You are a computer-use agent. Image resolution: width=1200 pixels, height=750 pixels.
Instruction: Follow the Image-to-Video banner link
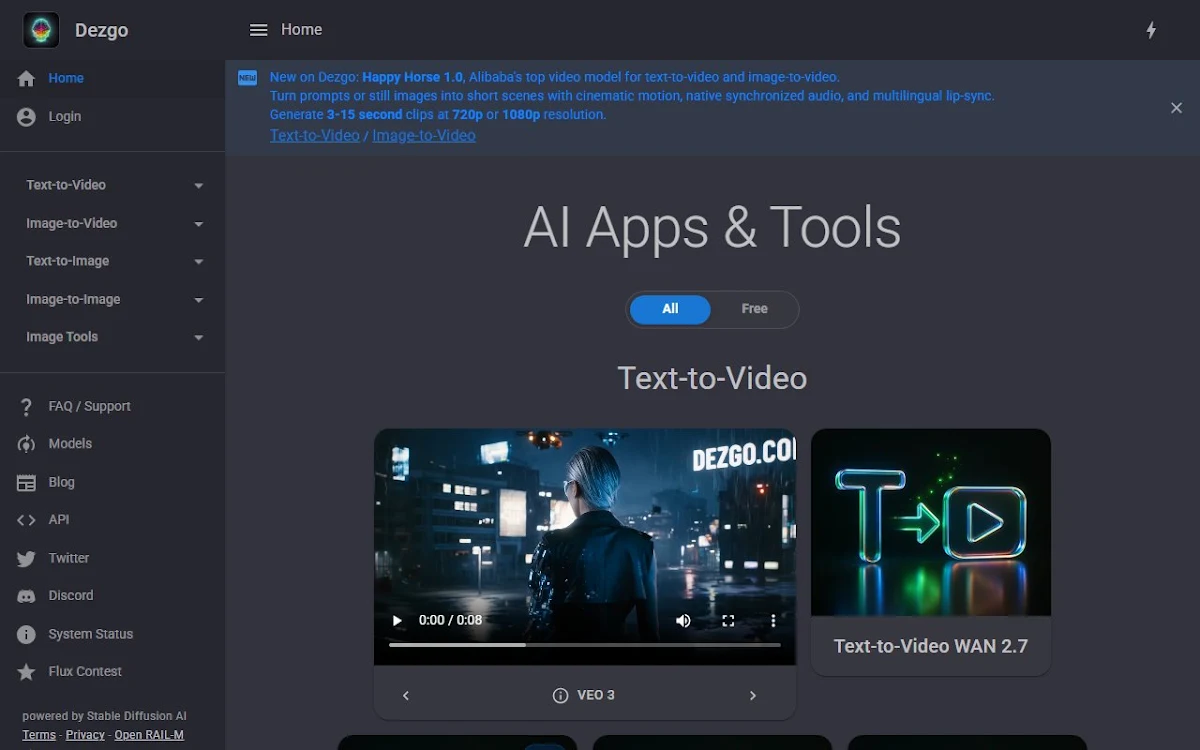(424, 135)
